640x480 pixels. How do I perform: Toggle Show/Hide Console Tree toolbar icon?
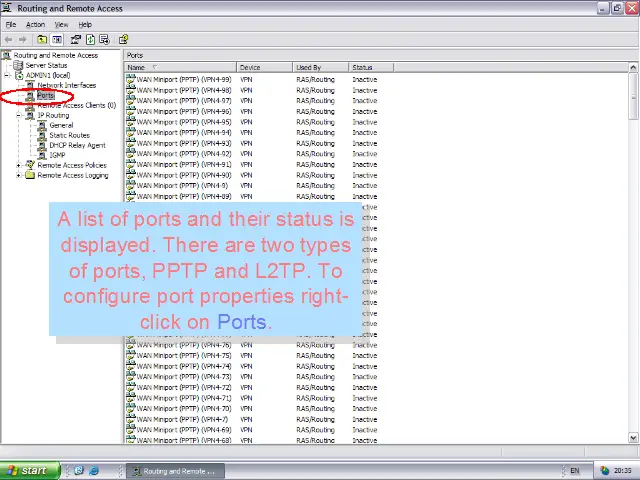pyautogui.click(x=57, y=40)
